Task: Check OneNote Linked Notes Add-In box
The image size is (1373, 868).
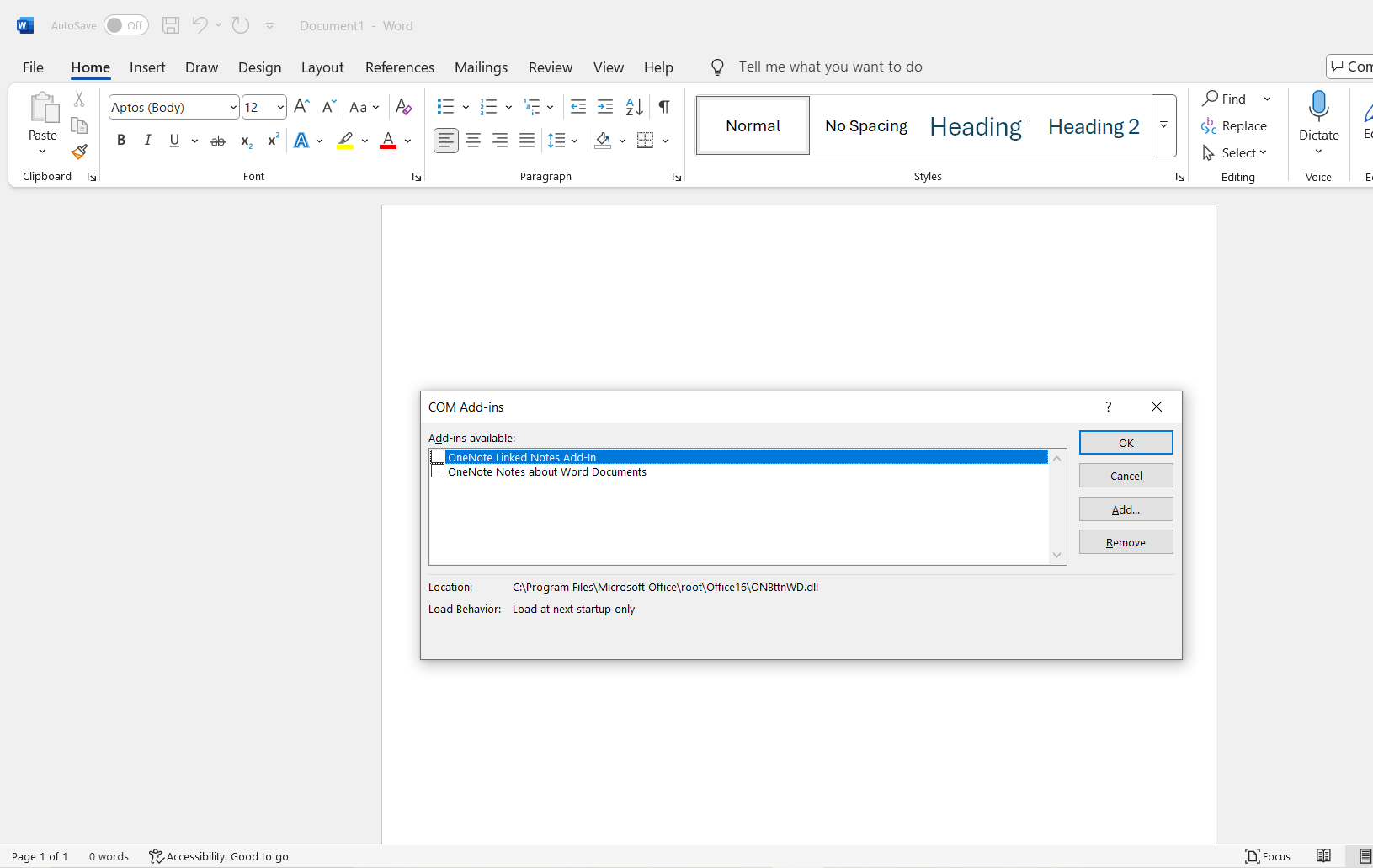Action: (438, 457)
